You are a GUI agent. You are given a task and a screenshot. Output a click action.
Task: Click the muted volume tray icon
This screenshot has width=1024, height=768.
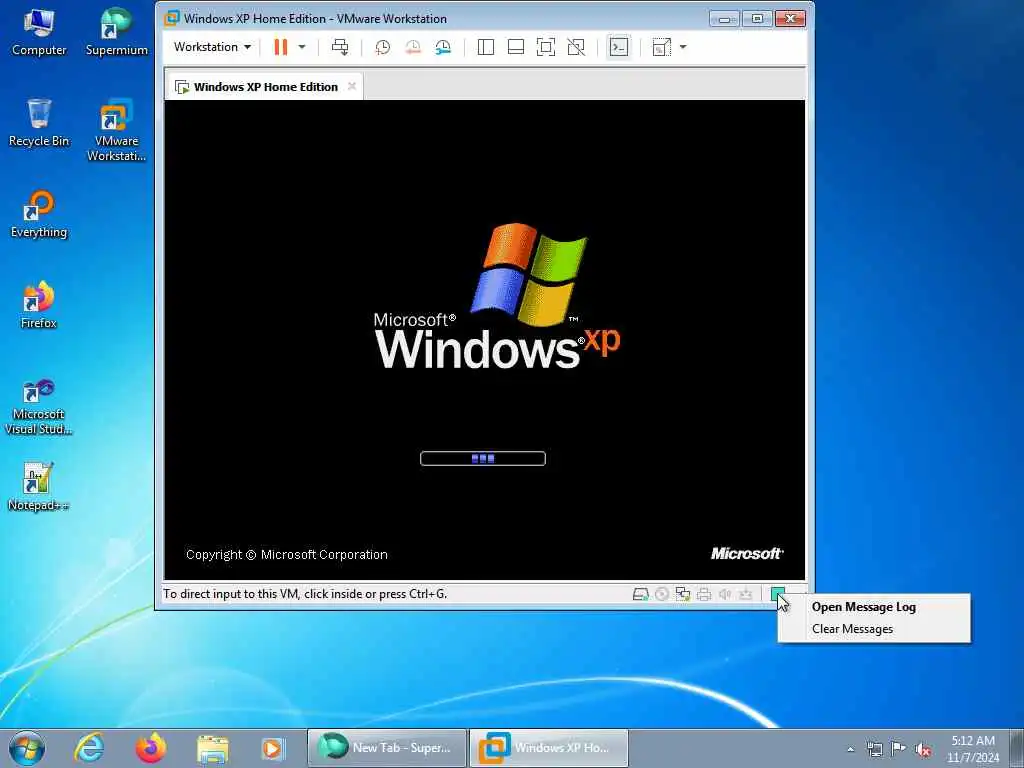pos(923,749)
